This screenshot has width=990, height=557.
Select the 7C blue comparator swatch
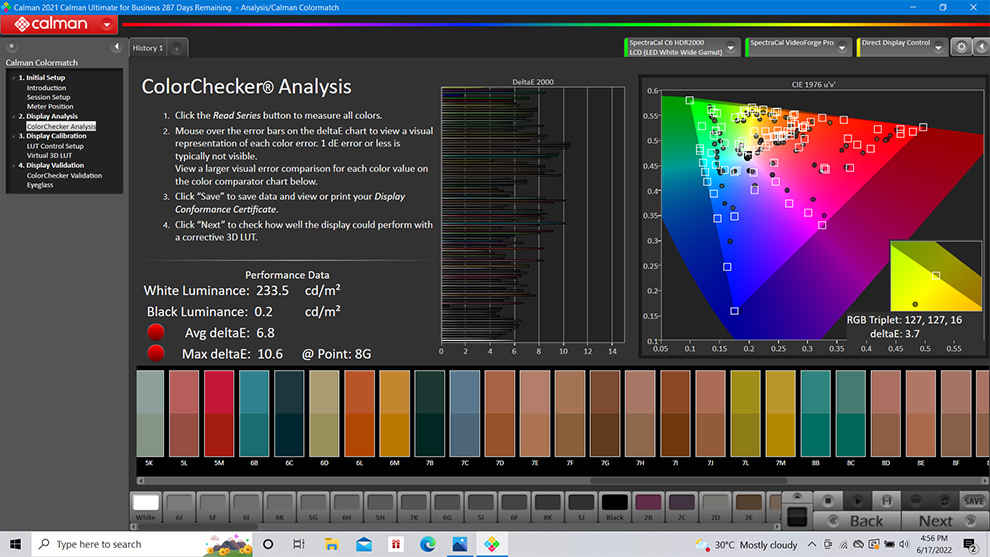tap(465, 413)
